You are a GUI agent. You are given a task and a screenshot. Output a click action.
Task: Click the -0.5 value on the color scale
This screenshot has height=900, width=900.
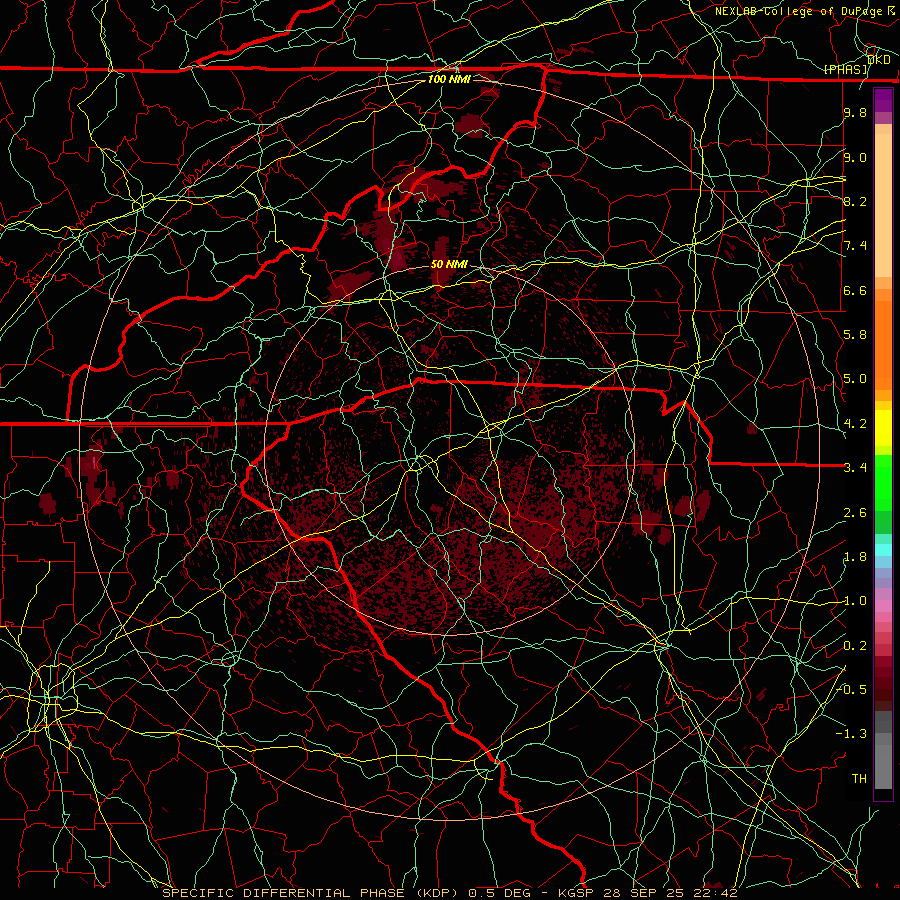tap(852, 690)
